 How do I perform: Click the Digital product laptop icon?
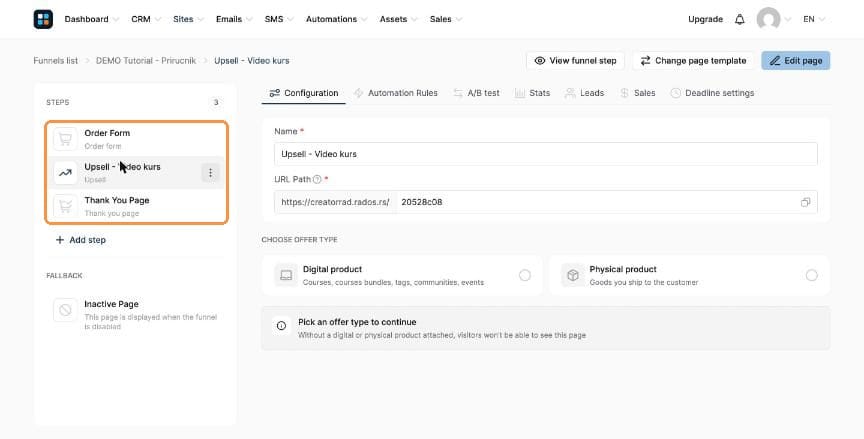pyautogui.click(x=286, y=275)
